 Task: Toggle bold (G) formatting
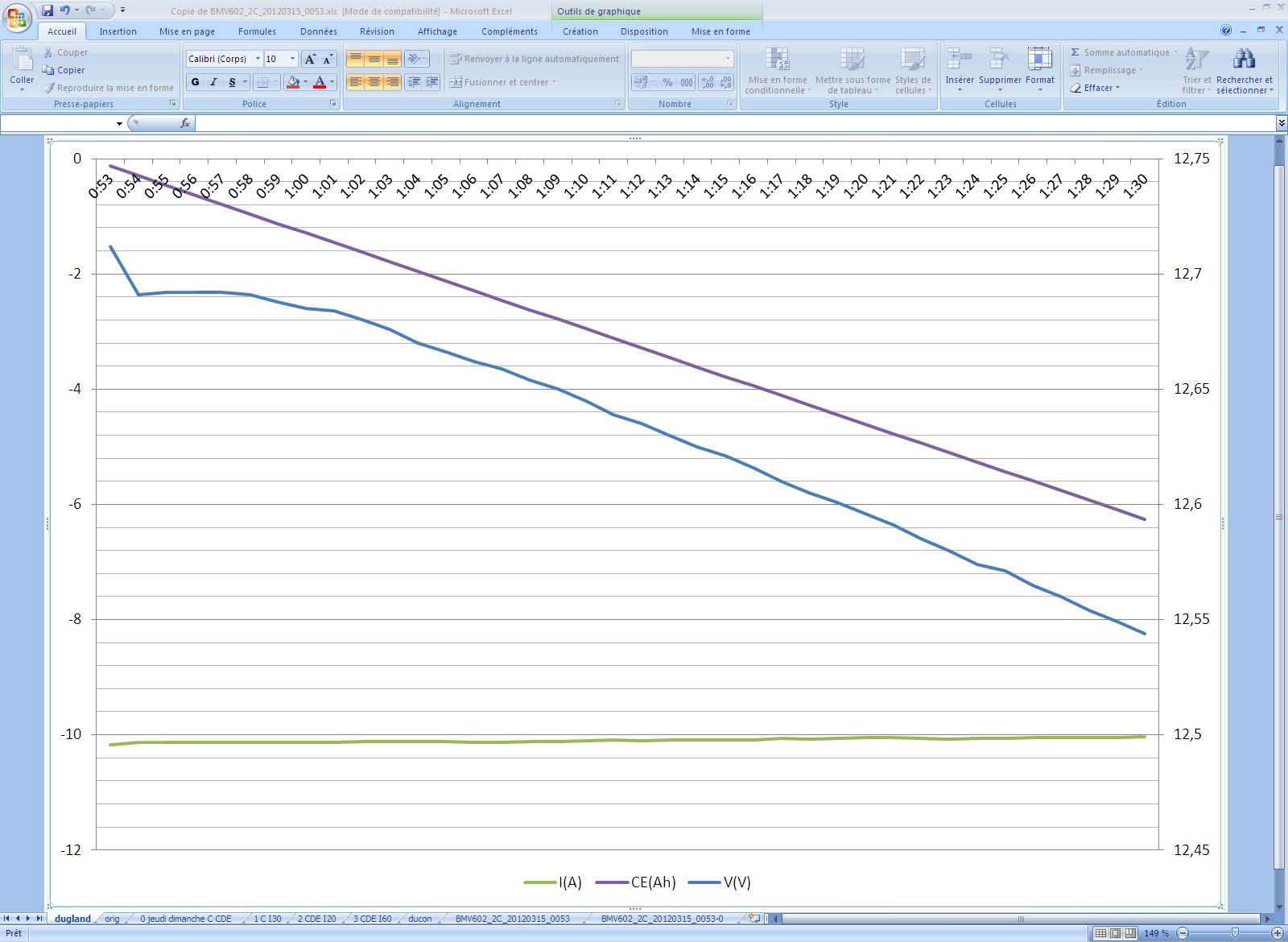tap(196, 82)
